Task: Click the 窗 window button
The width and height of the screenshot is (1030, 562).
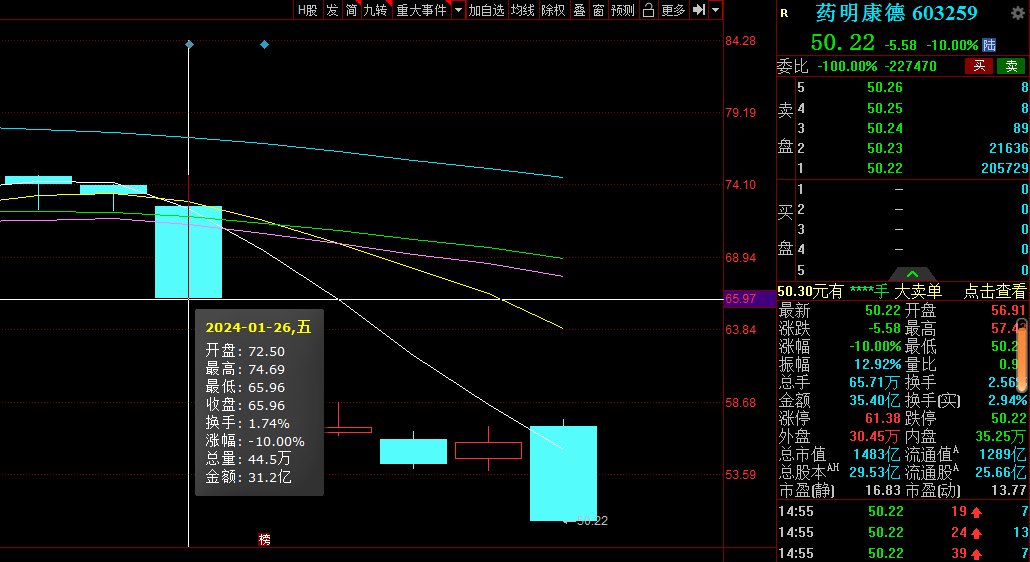Action: [x=598, y=10]
